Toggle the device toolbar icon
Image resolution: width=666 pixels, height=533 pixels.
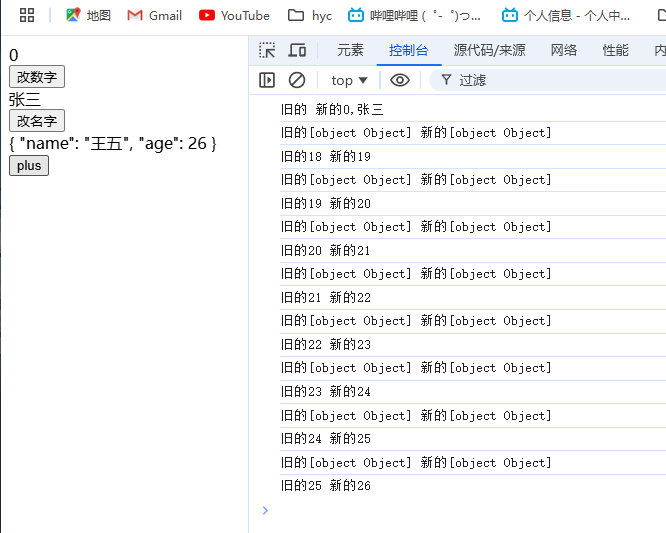tap(297, 51)
